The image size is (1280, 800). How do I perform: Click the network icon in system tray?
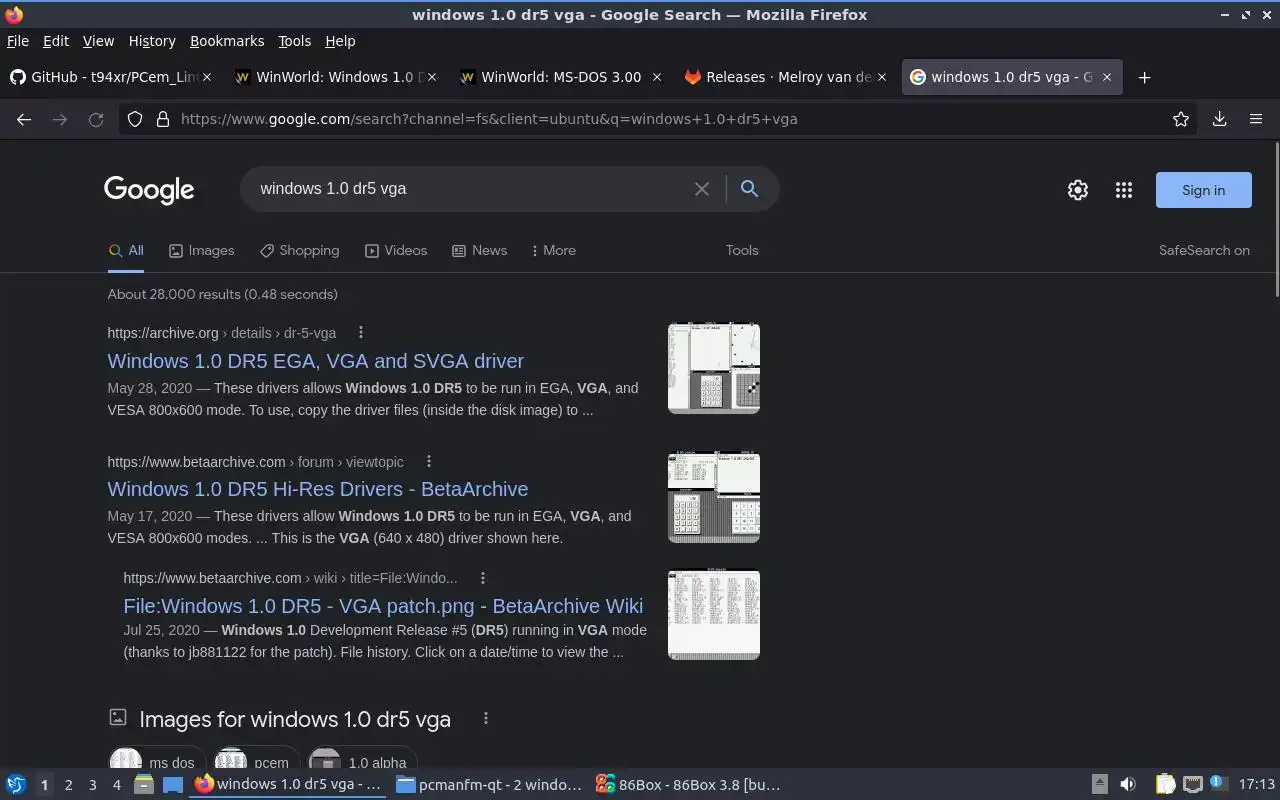(x=1193, y=784)
